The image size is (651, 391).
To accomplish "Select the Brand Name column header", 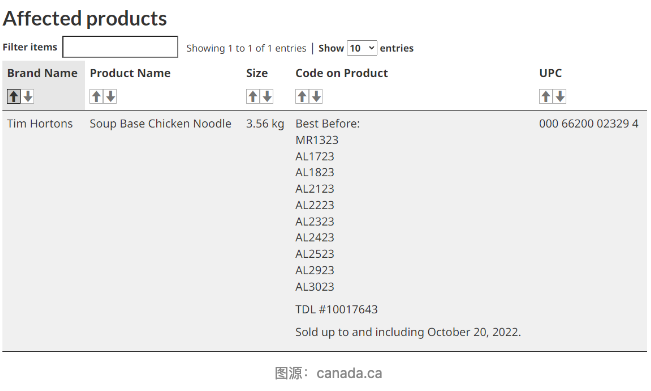I will [42, 73].
